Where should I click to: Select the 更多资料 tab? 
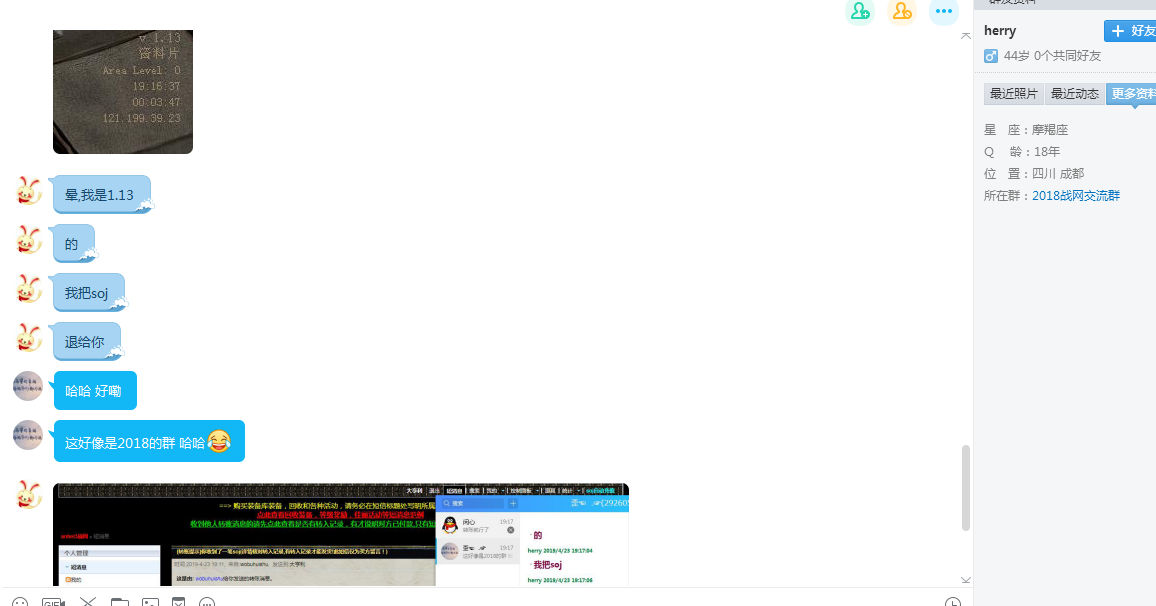(x=1132, y=94)
